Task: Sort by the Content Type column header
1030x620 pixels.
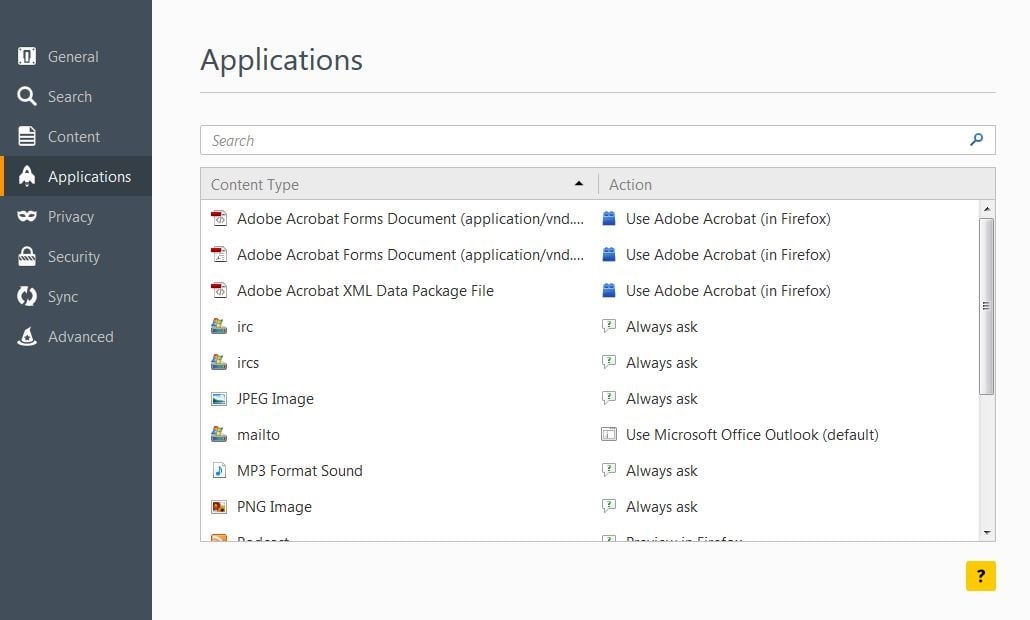Action: click(x=399, y=185)
